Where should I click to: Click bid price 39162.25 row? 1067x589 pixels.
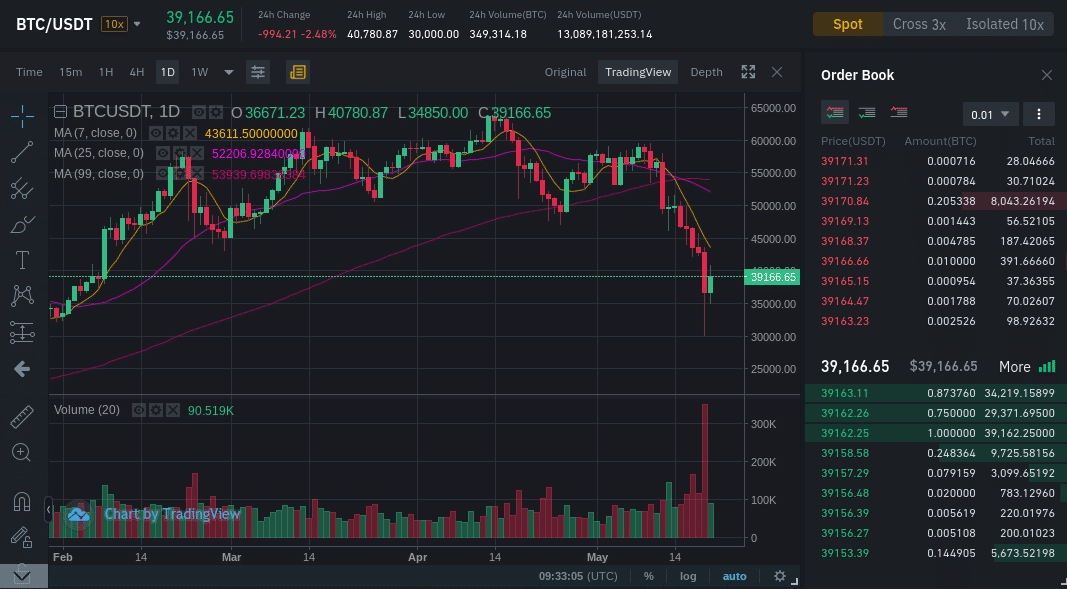[938, 433]
